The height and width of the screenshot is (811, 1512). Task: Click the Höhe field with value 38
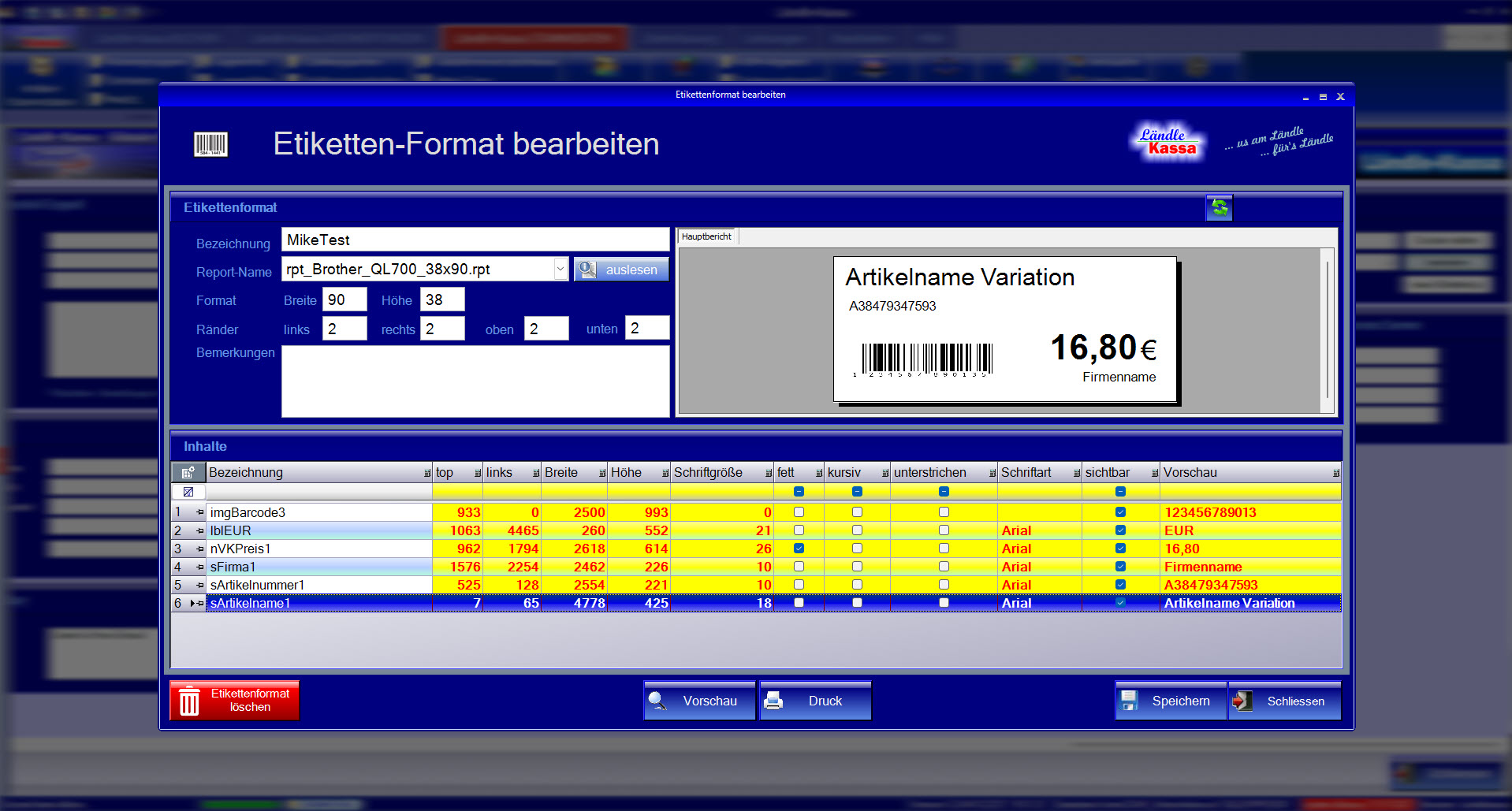click(x=442, y=299)
